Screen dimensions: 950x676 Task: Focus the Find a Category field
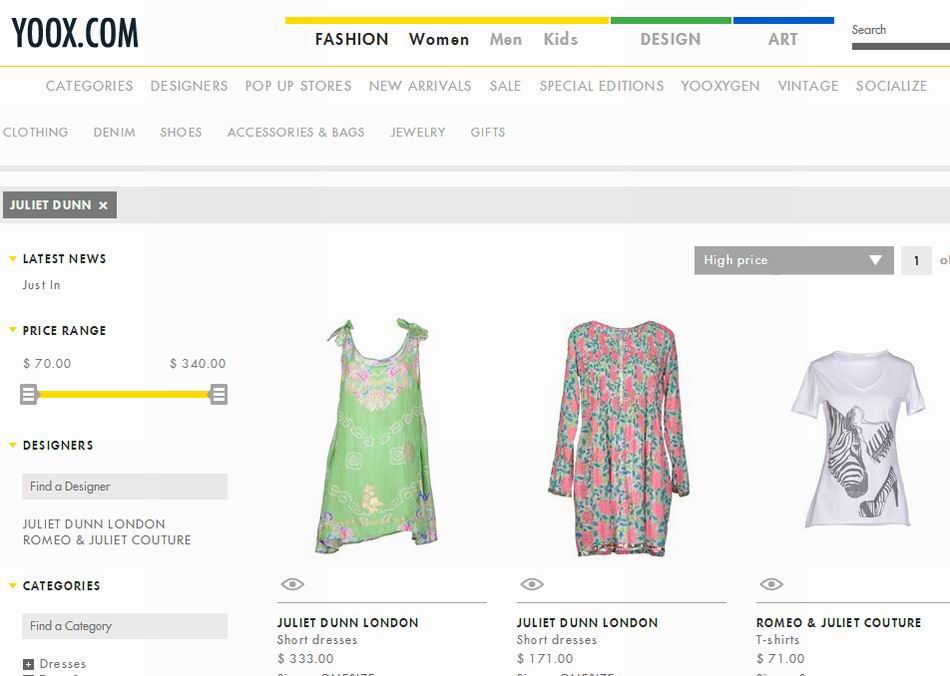click(125, 626)
